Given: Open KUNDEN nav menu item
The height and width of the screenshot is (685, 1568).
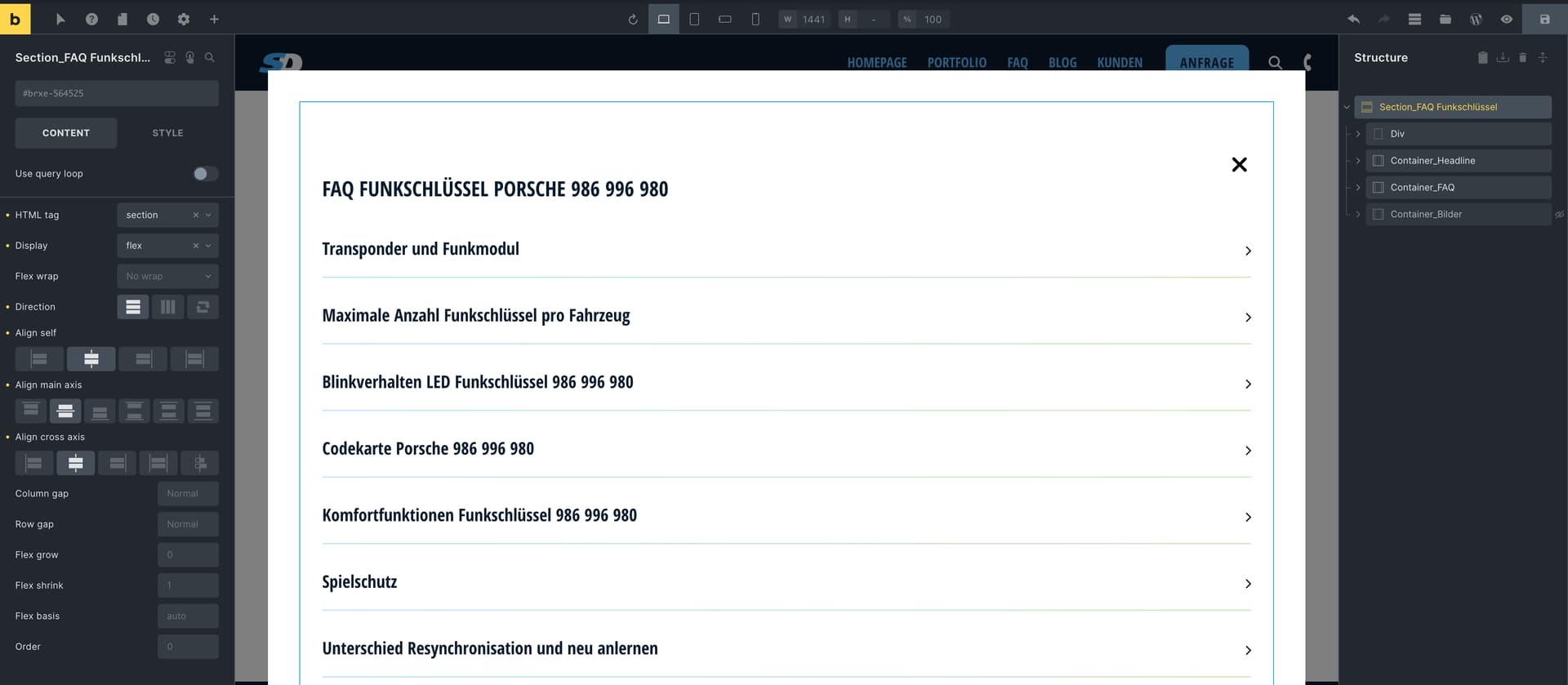Looking at the screenshot, I should [1120, 63].
